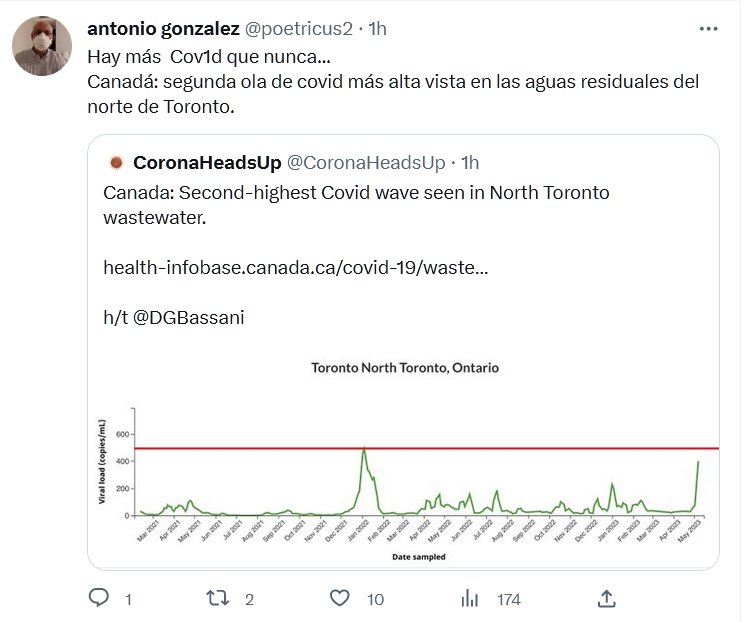Open the health-infobase.canada.ca link

[295, 268]
